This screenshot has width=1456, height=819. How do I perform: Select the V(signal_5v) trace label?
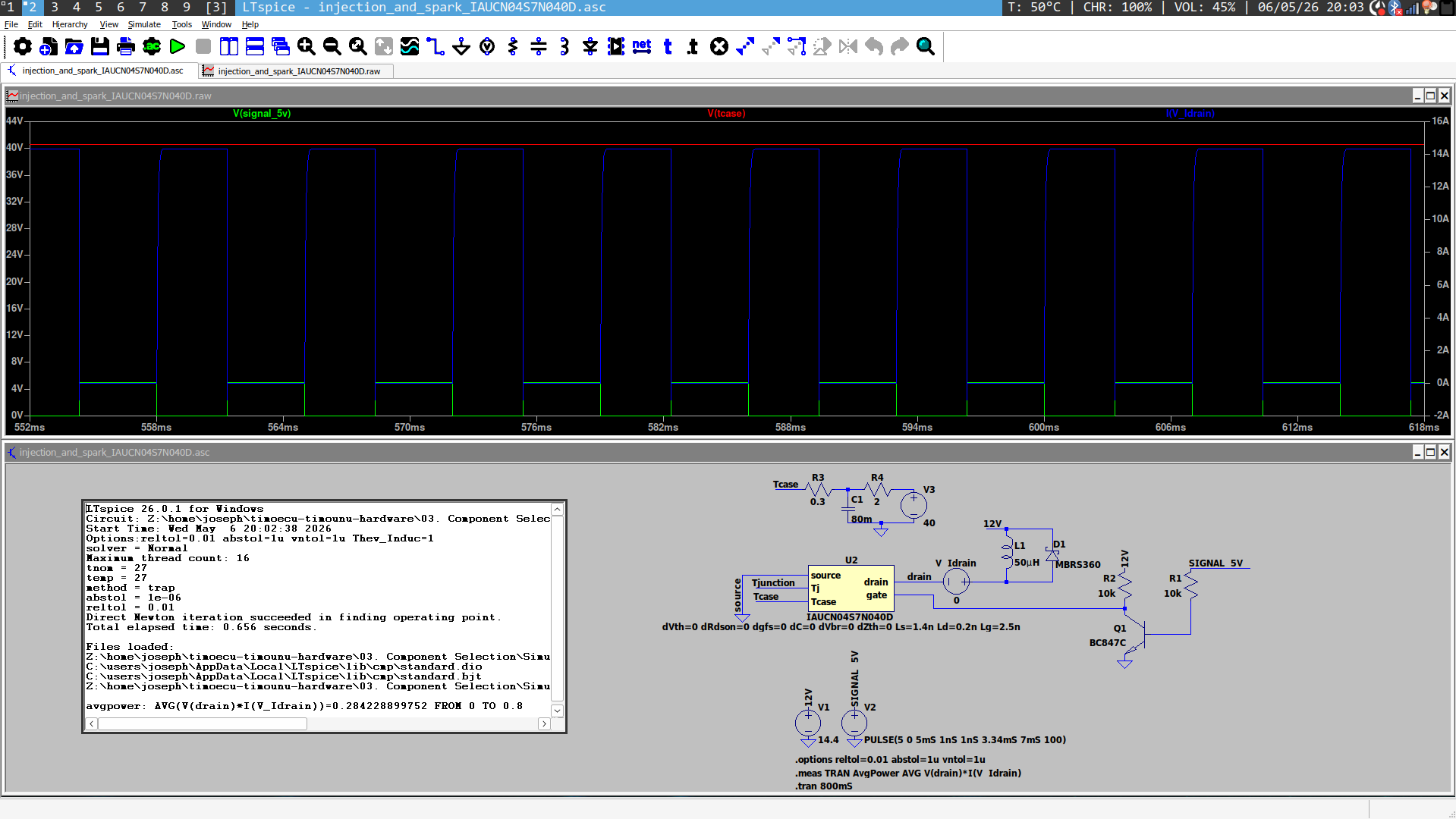click(x=262, y=114)
